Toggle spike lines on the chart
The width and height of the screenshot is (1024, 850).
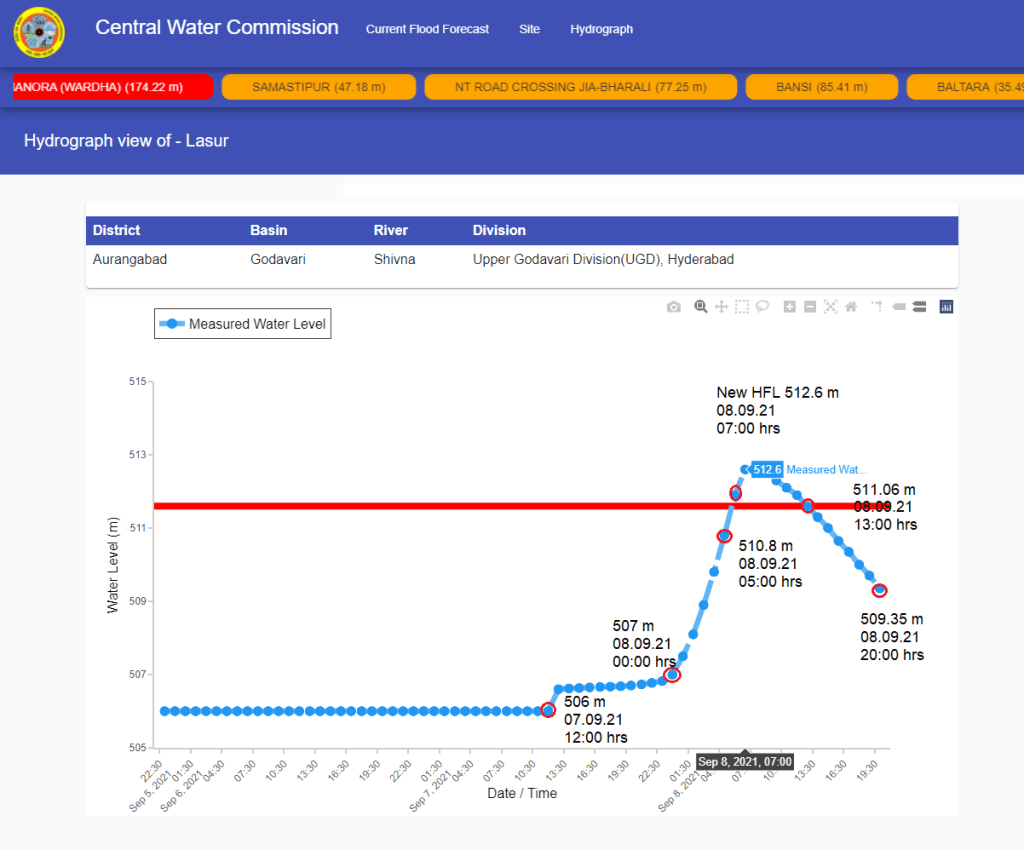(877, 307)
